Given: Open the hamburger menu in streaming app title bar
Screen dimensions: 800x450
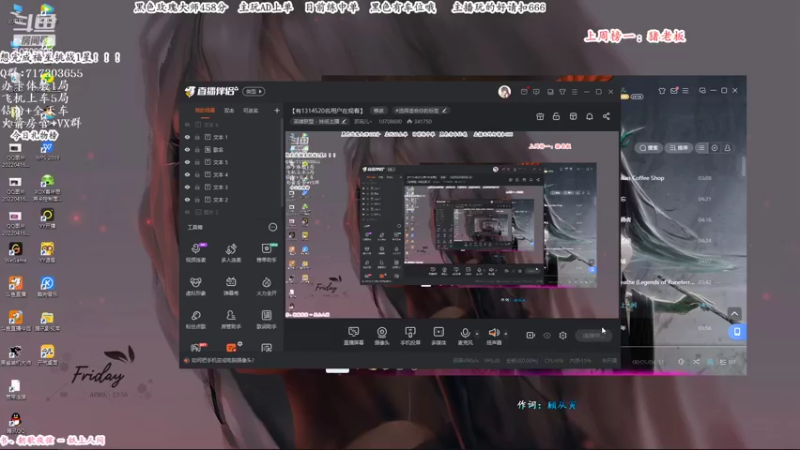Looking at the screenshot, I should tap(574, 92).
